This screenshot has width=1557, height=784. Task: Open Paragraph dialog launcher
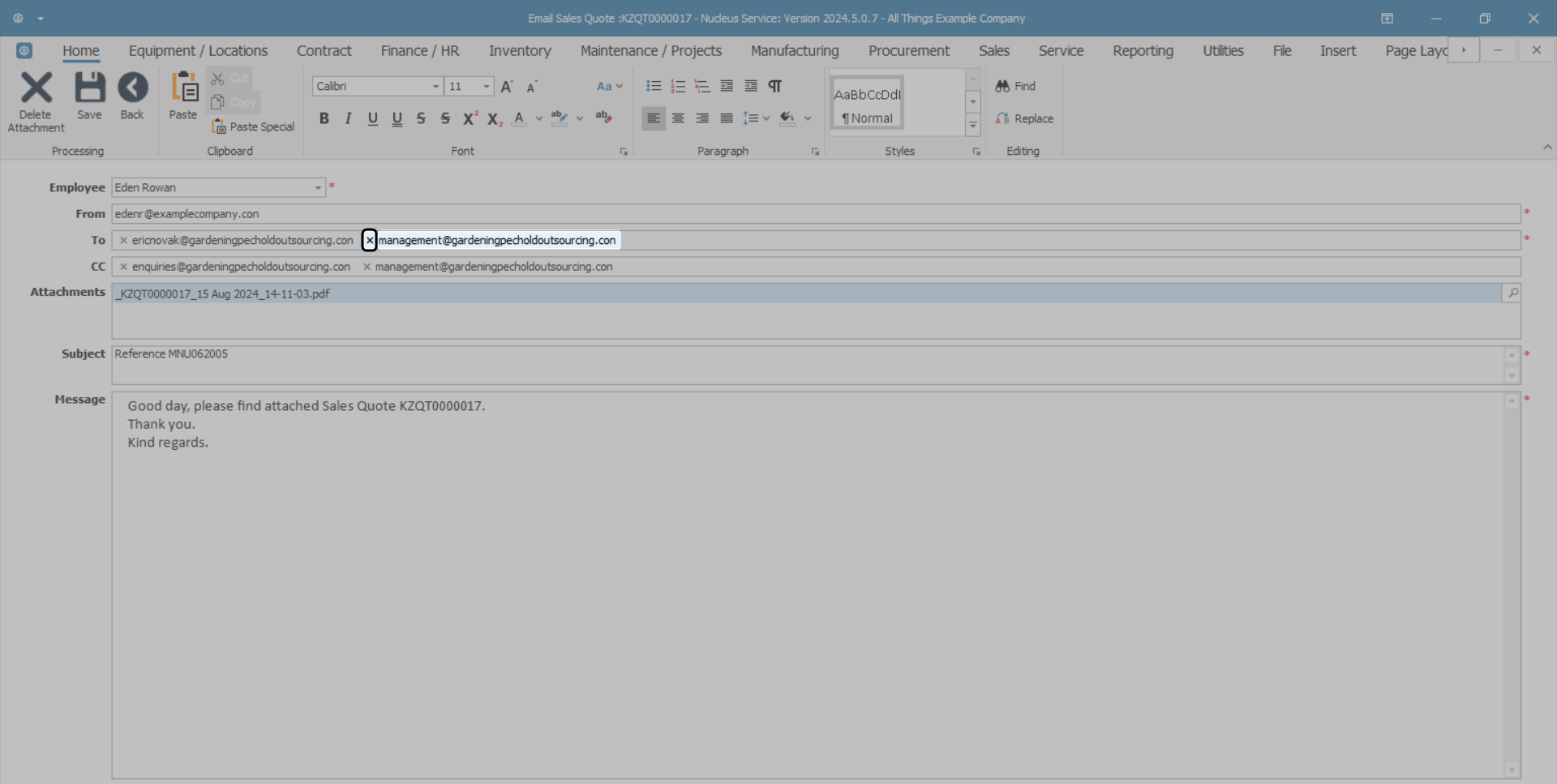pyautogui.click(x=815, y=152)
